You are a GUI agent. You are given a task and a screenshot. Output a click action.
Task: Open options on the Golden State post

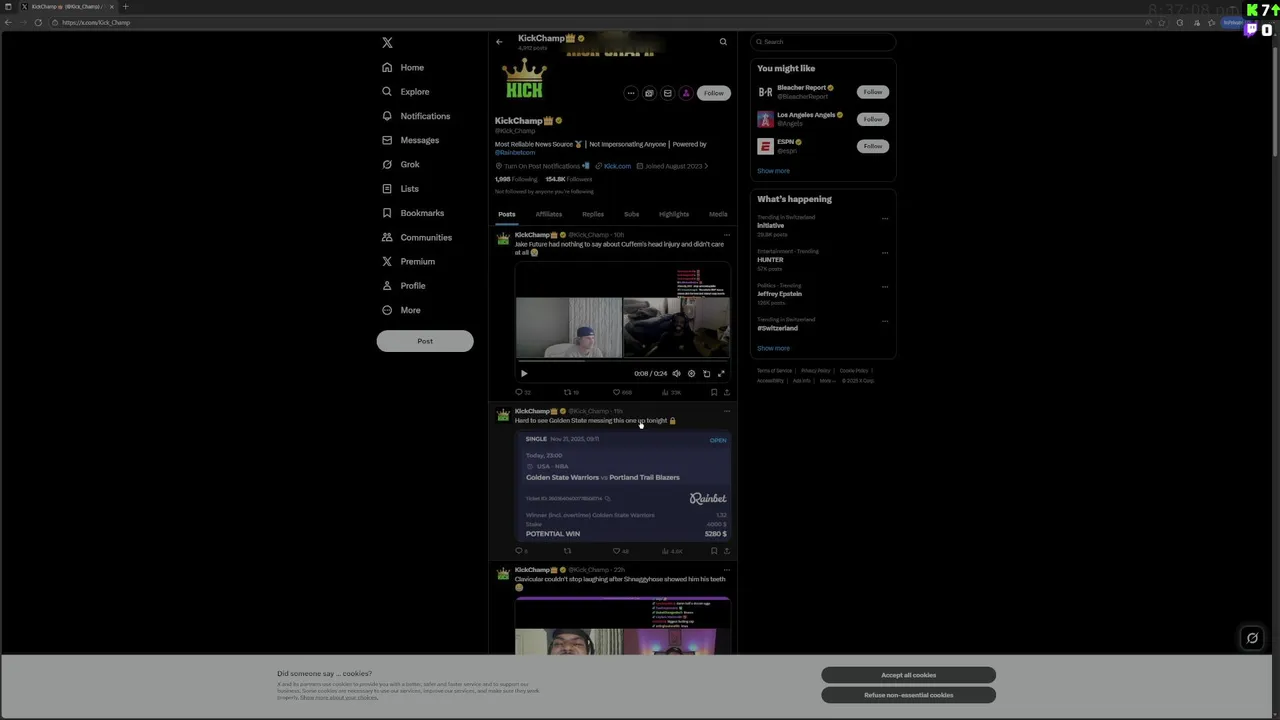(x=727, y=411)
